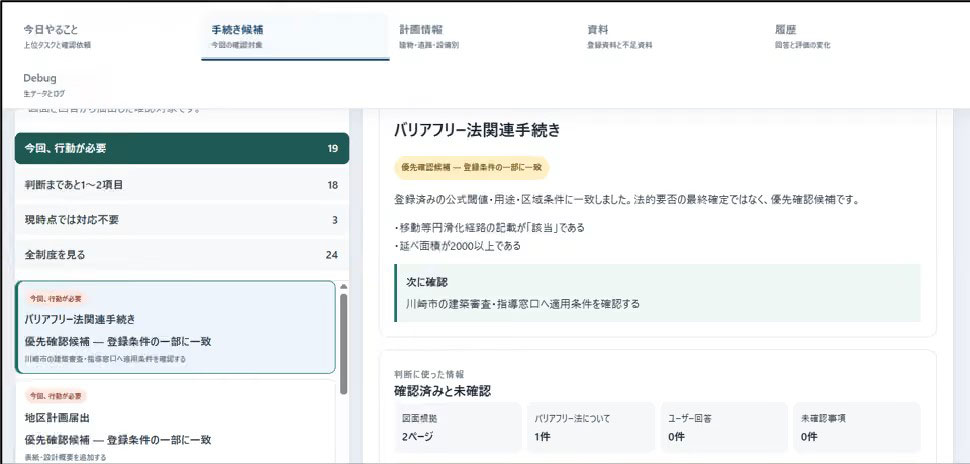Screen dimensions: 970x464
Task: Select the 手続き候補 tab
Action: tap(295, 37)
